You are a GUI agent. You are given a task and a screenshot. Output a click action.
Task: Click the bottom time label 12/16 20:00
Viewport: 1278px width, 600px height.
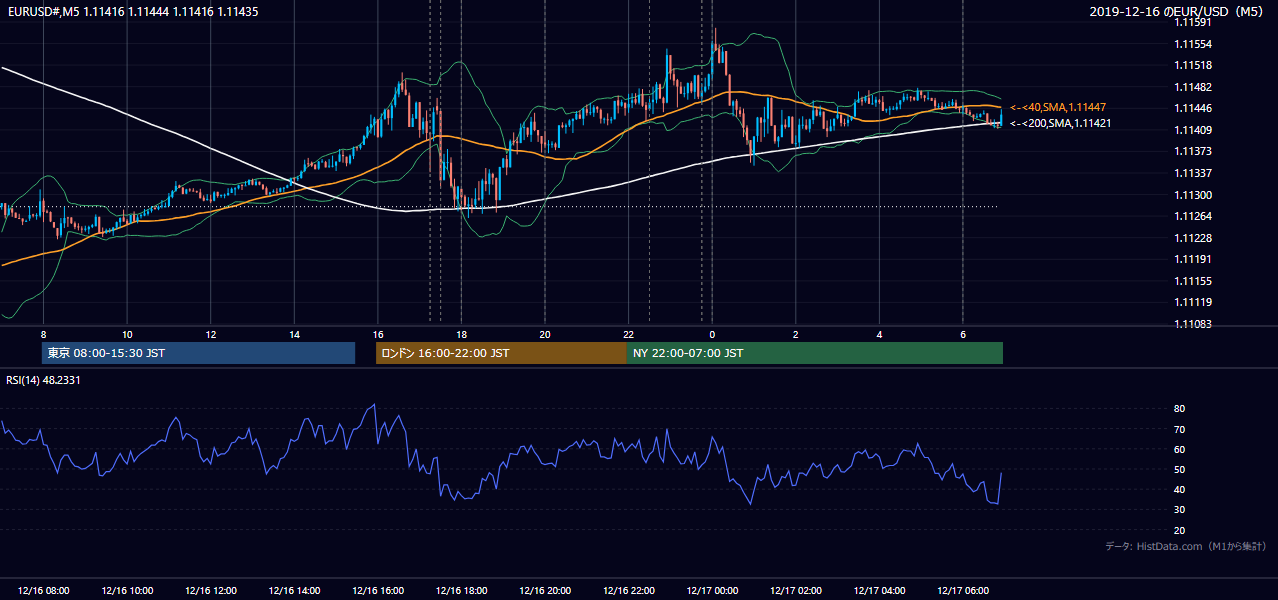[545, 591]
